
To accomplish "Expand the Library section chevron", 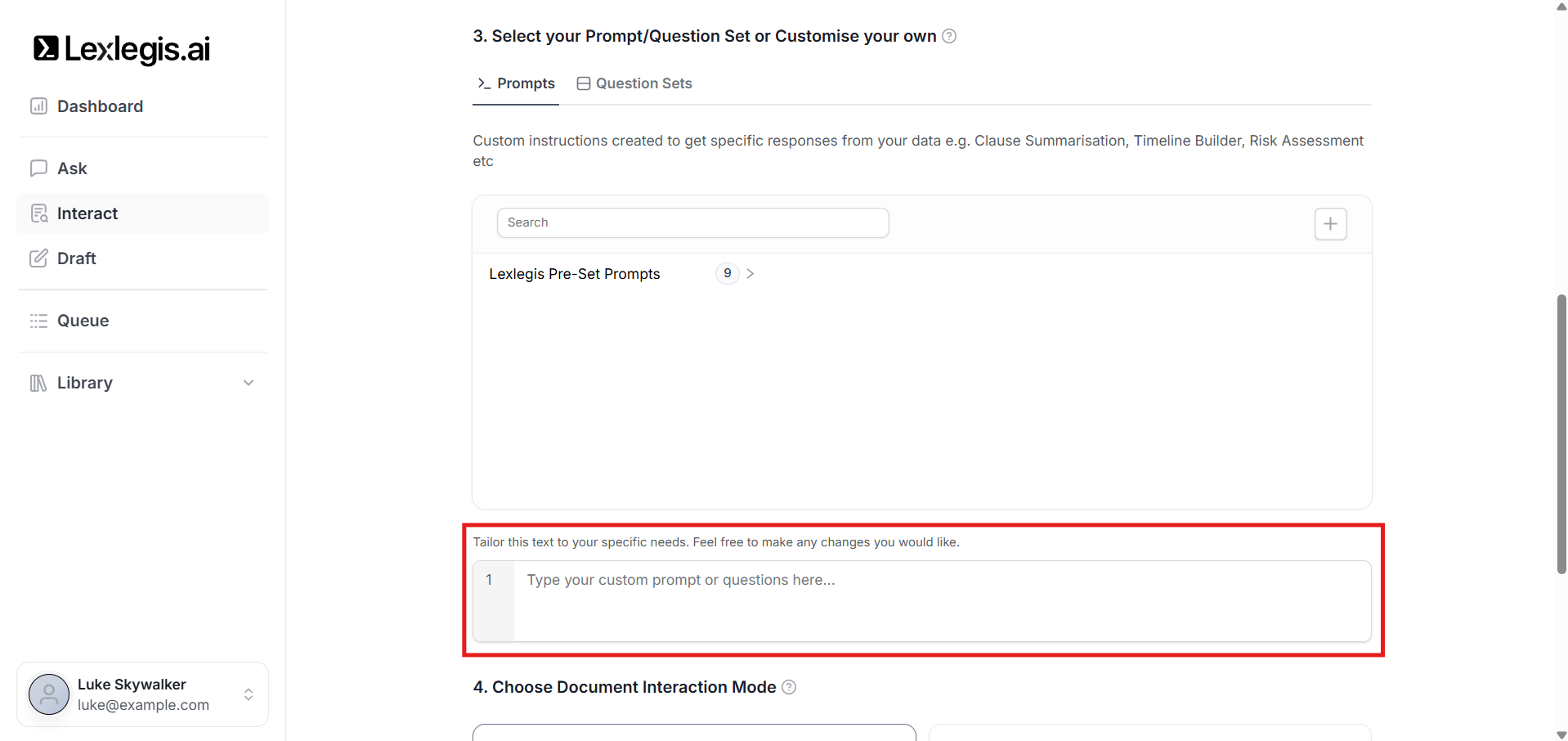I will [x=249, y=383].
